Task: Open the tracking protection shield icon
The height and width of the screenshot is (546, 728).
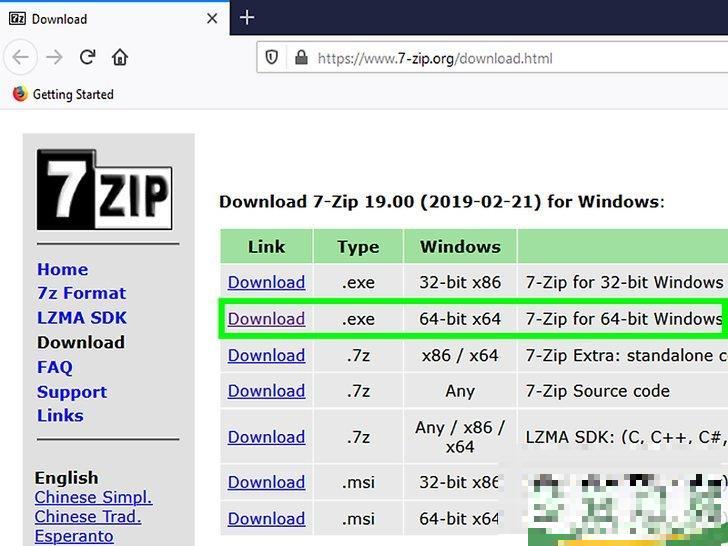Action: [x=271, y=58]
